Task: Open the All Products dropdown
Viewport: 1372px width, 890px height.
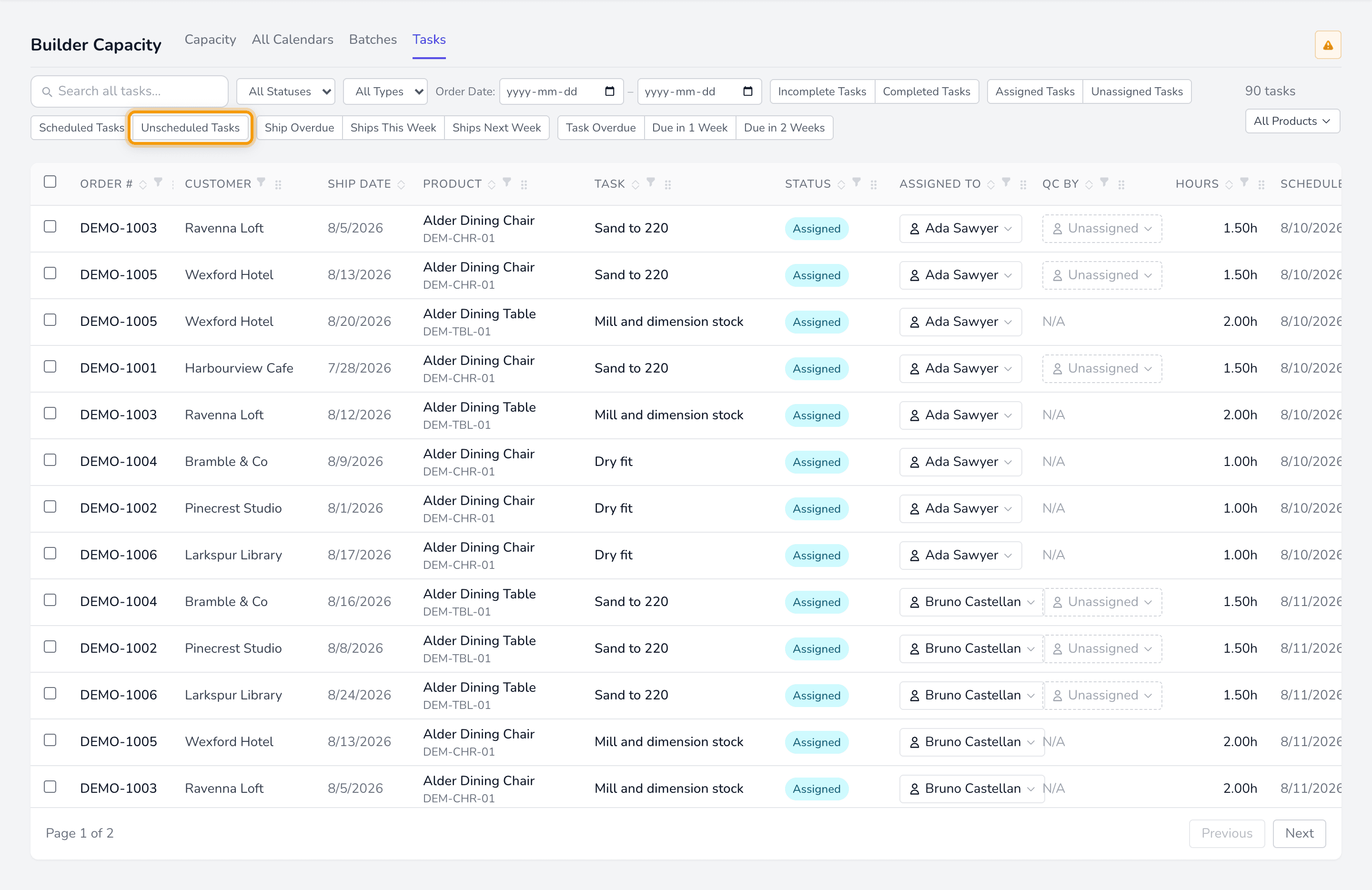Action: pyautogui.click(x=1292, y=121)
